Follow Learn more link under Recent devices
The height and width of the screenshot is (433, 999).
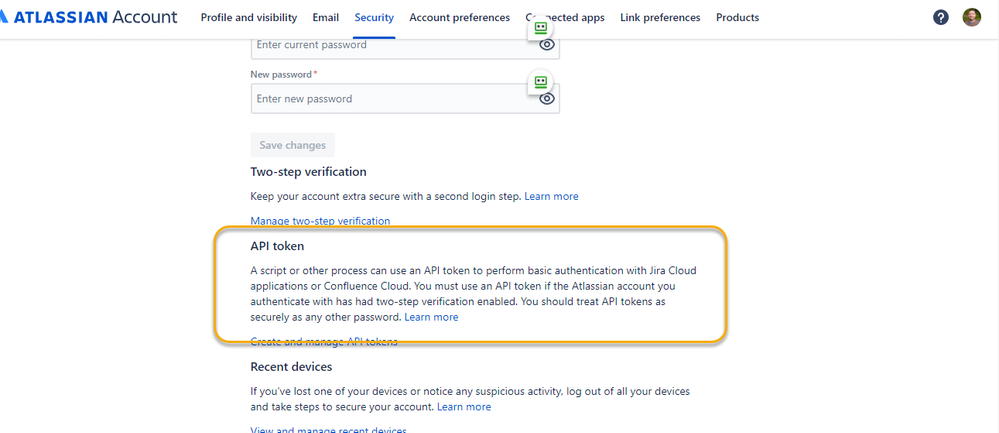click(464, 407)
